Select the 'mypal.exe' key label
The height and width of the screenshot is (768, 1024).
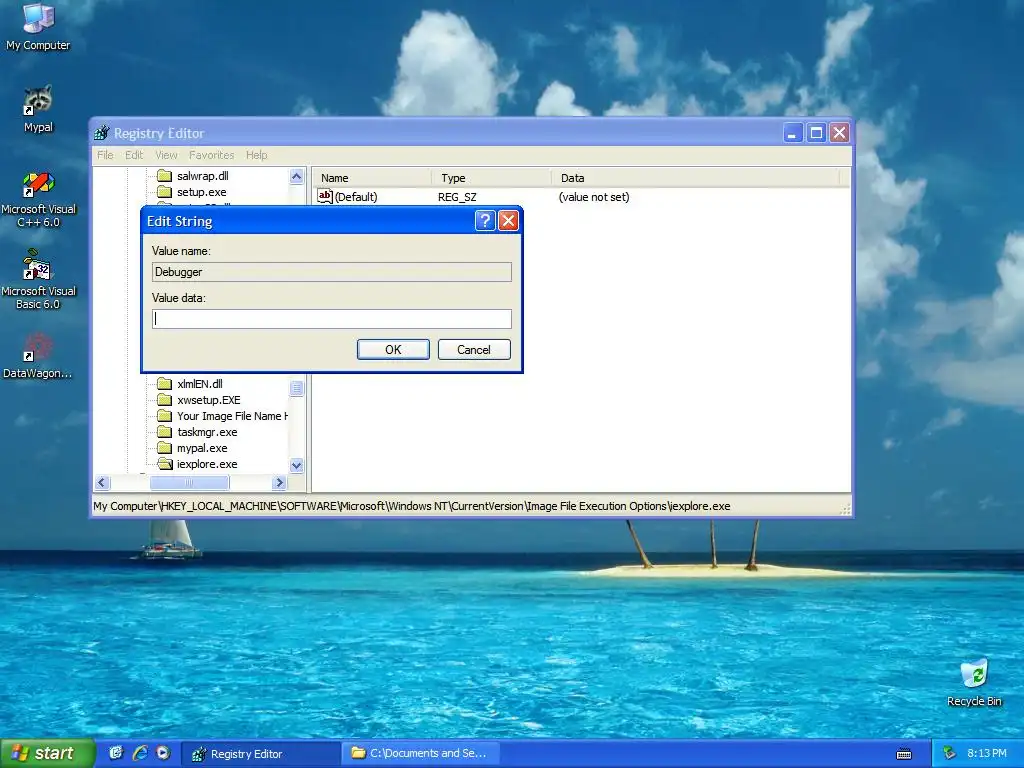[202, 448]
